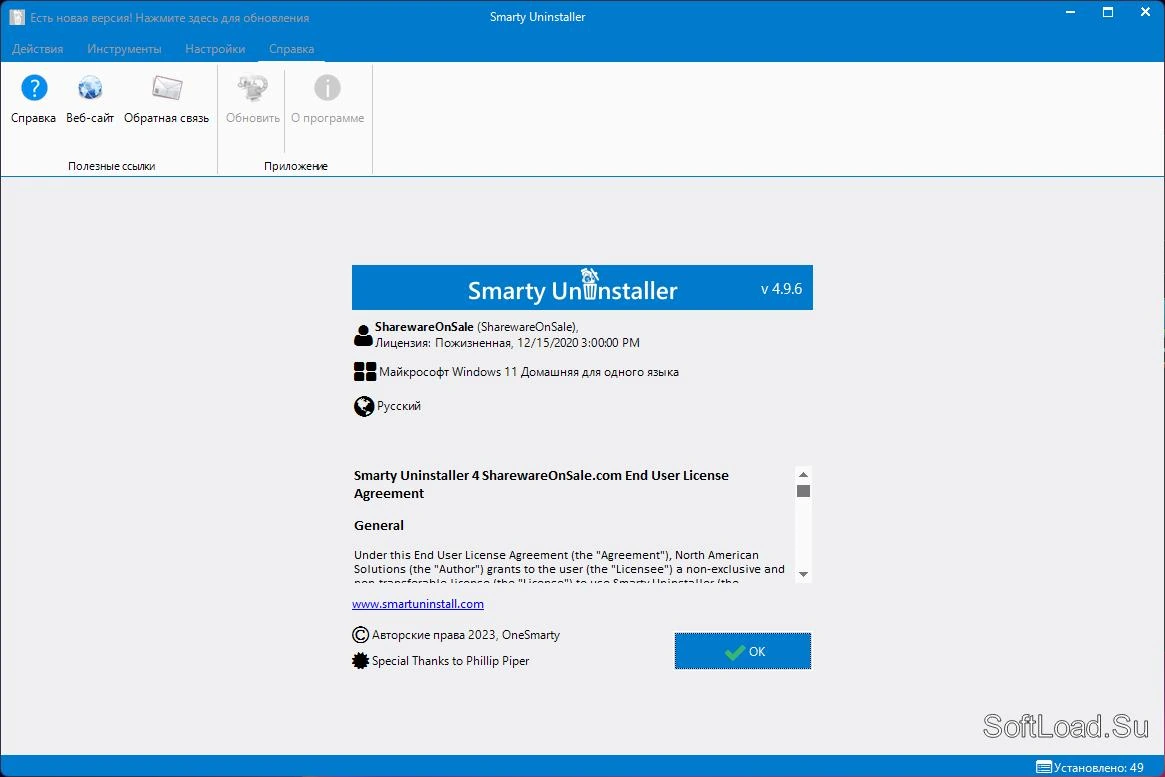Click the Лицензия: Пожизненная text line

507,343
